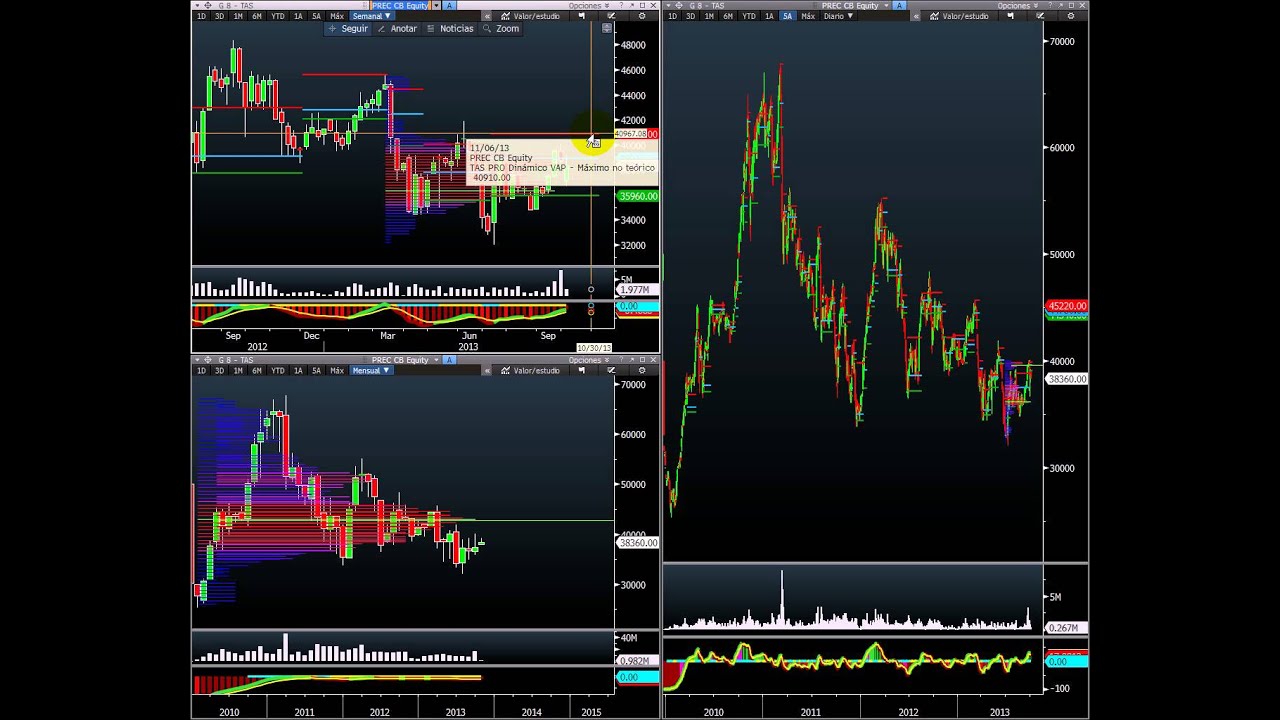Click move crosshair icon beside G 8 - TAS, weekly chart
This screenshot has width=1280, height=720.
[x=208, y=6]
